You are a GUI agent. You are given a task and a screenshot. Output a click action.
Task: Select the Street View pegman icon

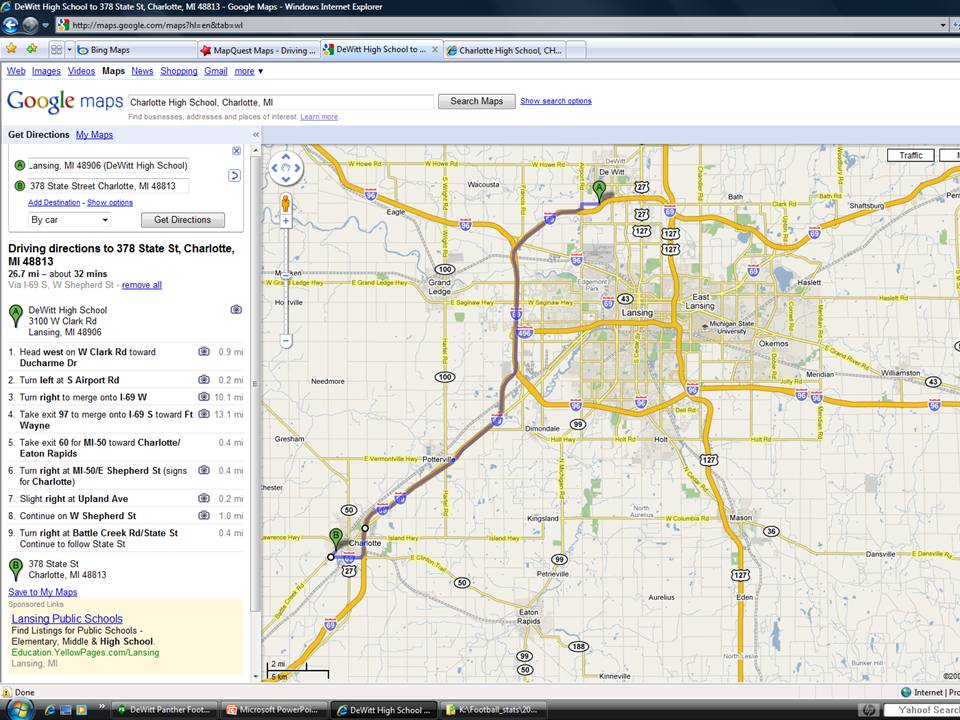point(285,203)
